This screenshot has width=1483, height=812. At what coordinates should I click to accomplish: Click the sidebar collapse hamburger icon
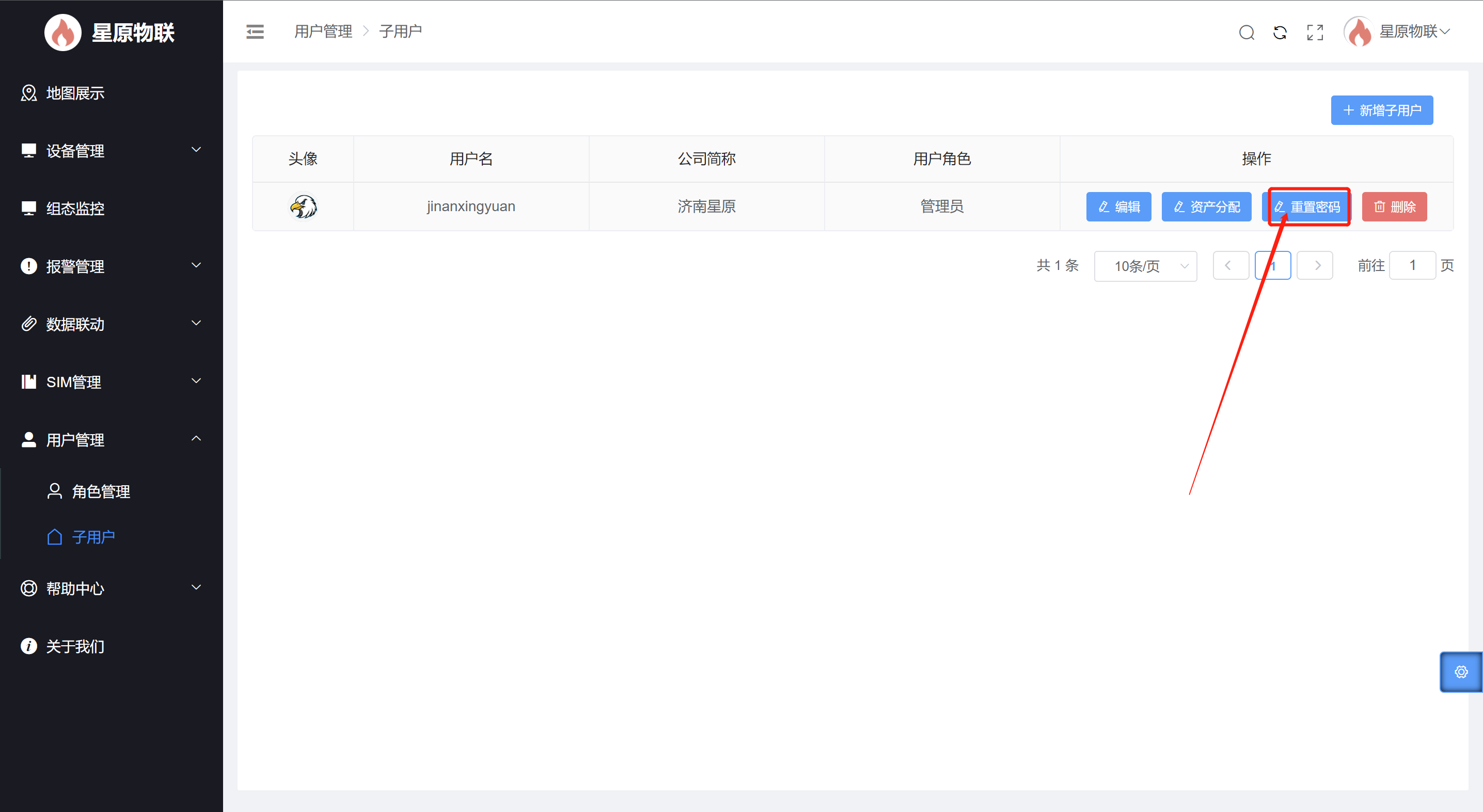[x=255, y=31]
